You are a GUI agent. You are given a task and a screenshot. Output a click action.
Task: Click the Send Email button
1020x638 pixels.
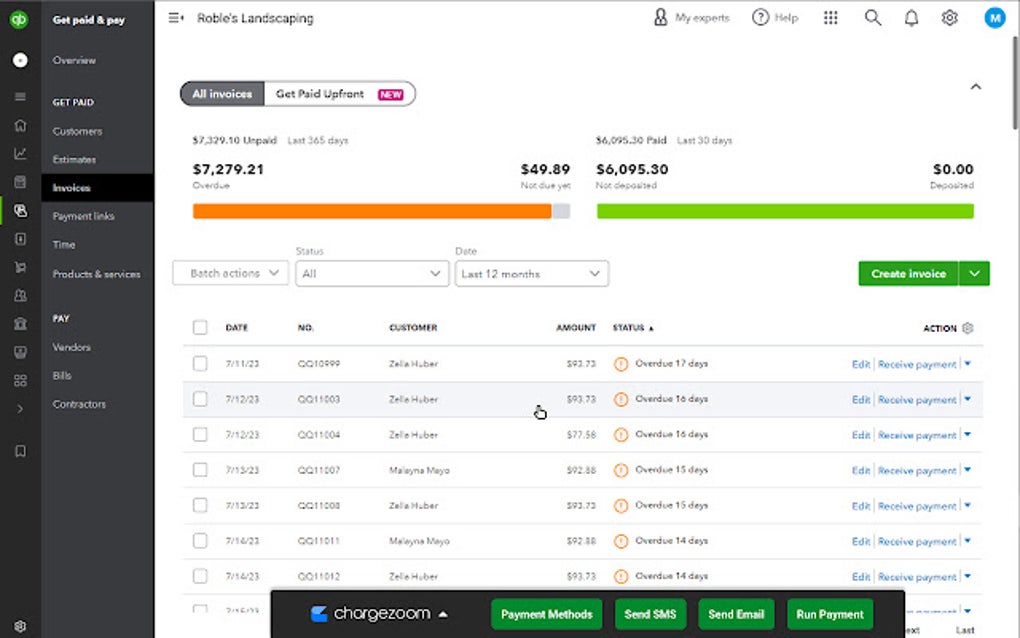(x=736, y=615)
